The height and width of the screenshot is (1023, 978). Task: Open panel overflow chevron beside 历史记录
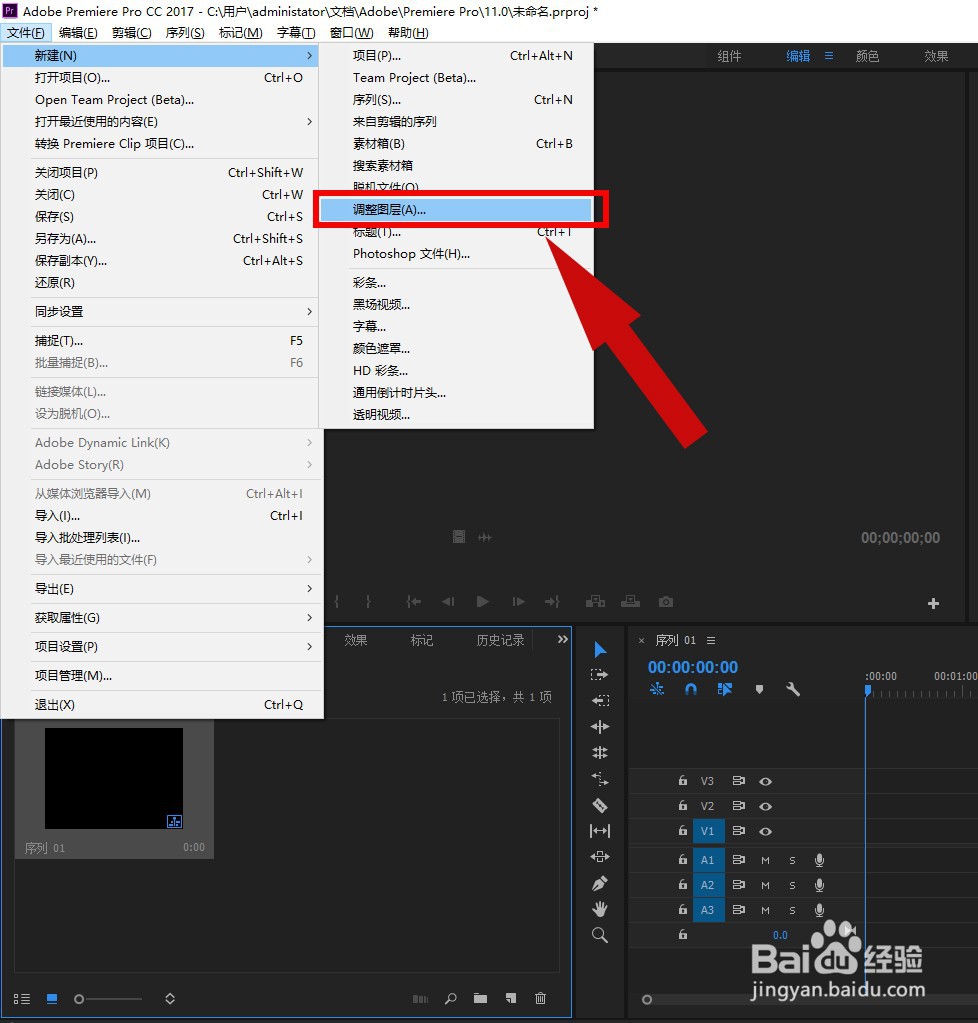pos(562,639)
